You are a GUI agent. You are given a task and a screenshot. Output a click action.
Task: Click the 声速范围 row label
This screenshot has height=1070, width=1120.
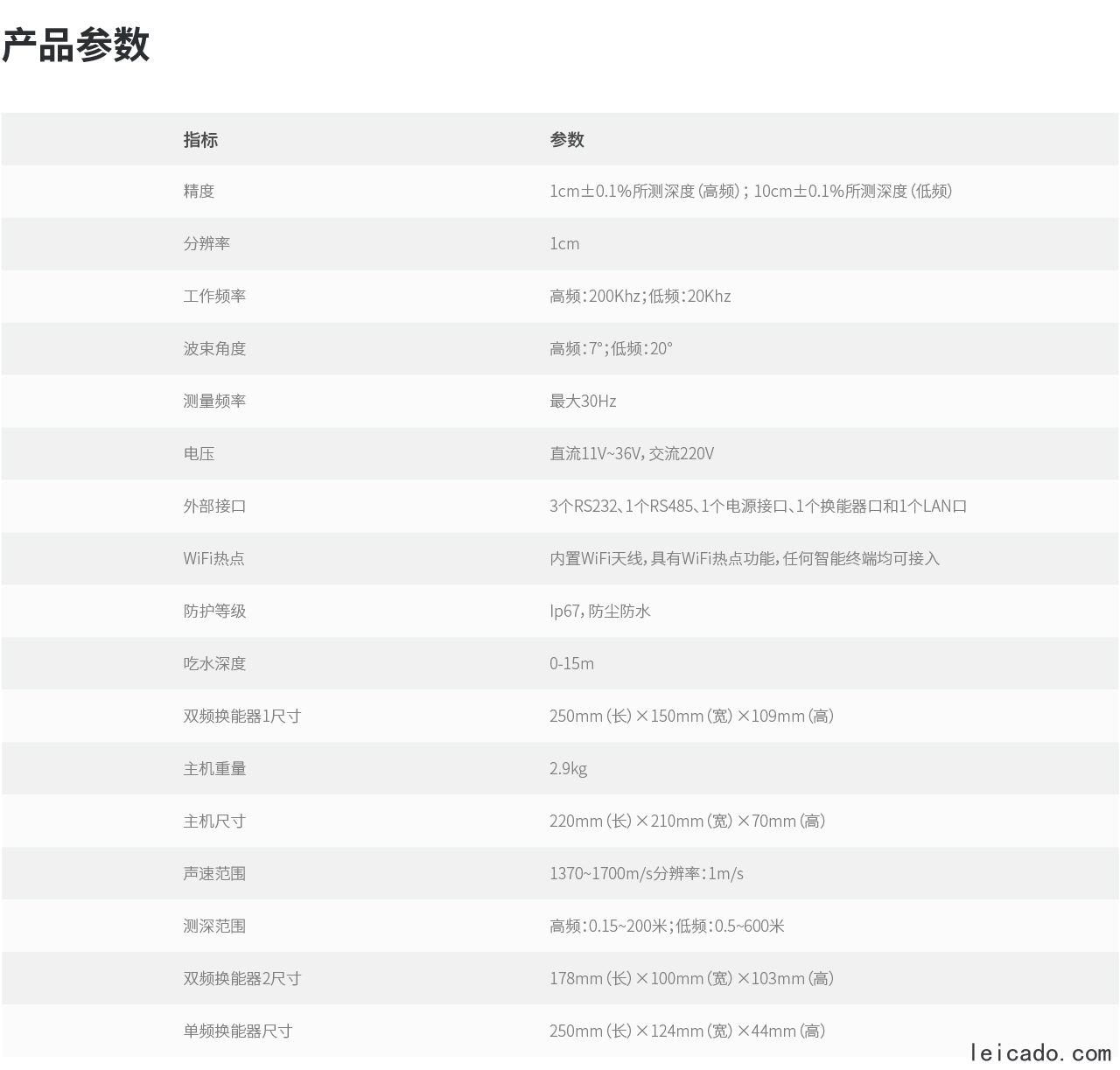click(214, 874)
